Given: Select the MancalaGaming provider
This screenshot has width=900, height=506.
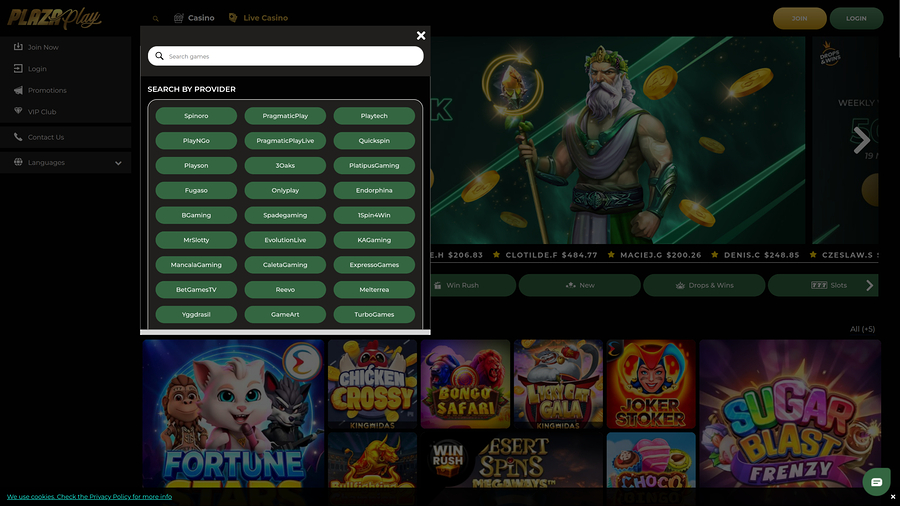Looking at the screenshot, I should click(x=196, y=265).
